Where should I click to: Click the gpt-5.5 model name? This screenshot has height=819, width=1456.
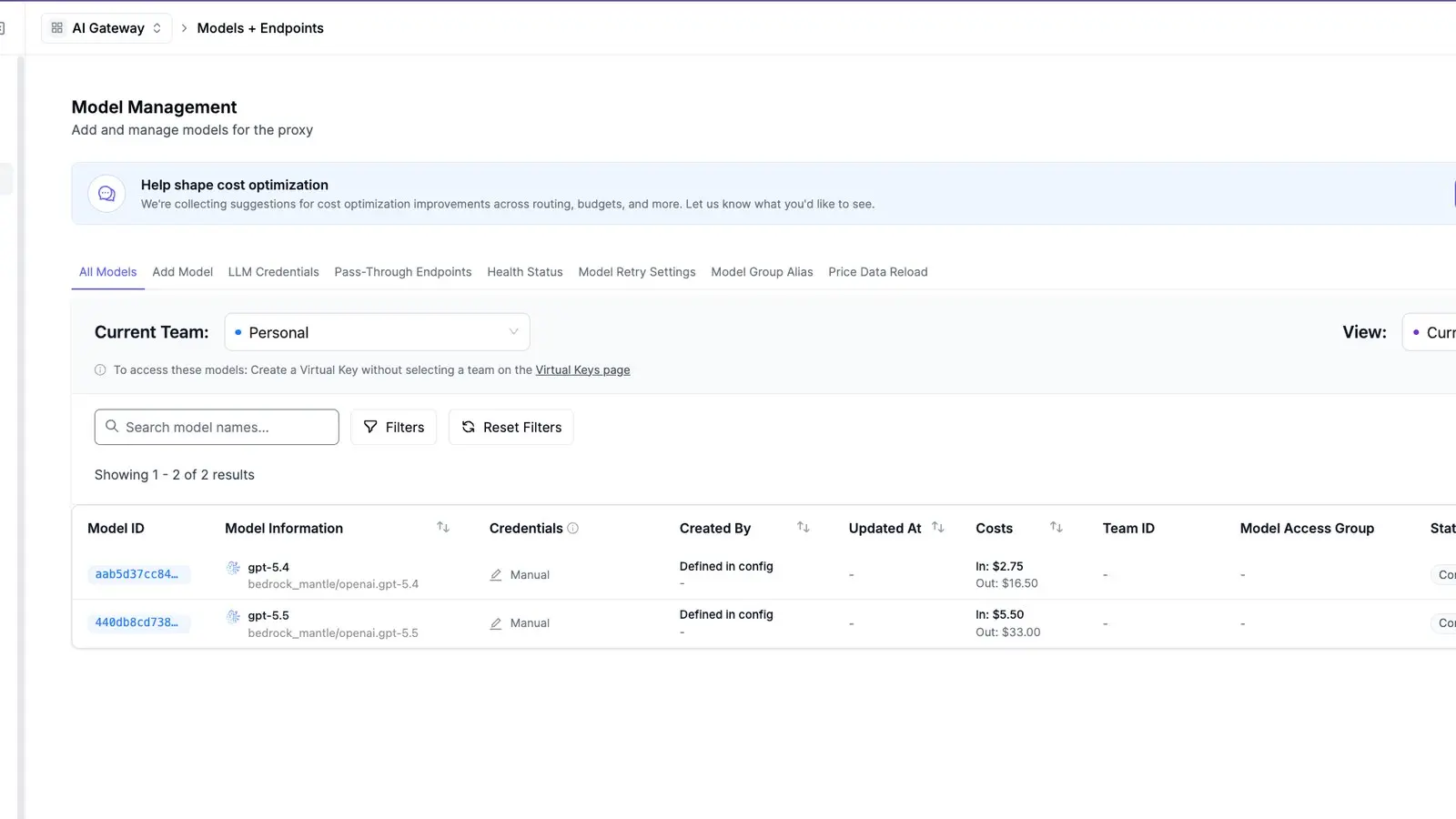tap(268, 616)
